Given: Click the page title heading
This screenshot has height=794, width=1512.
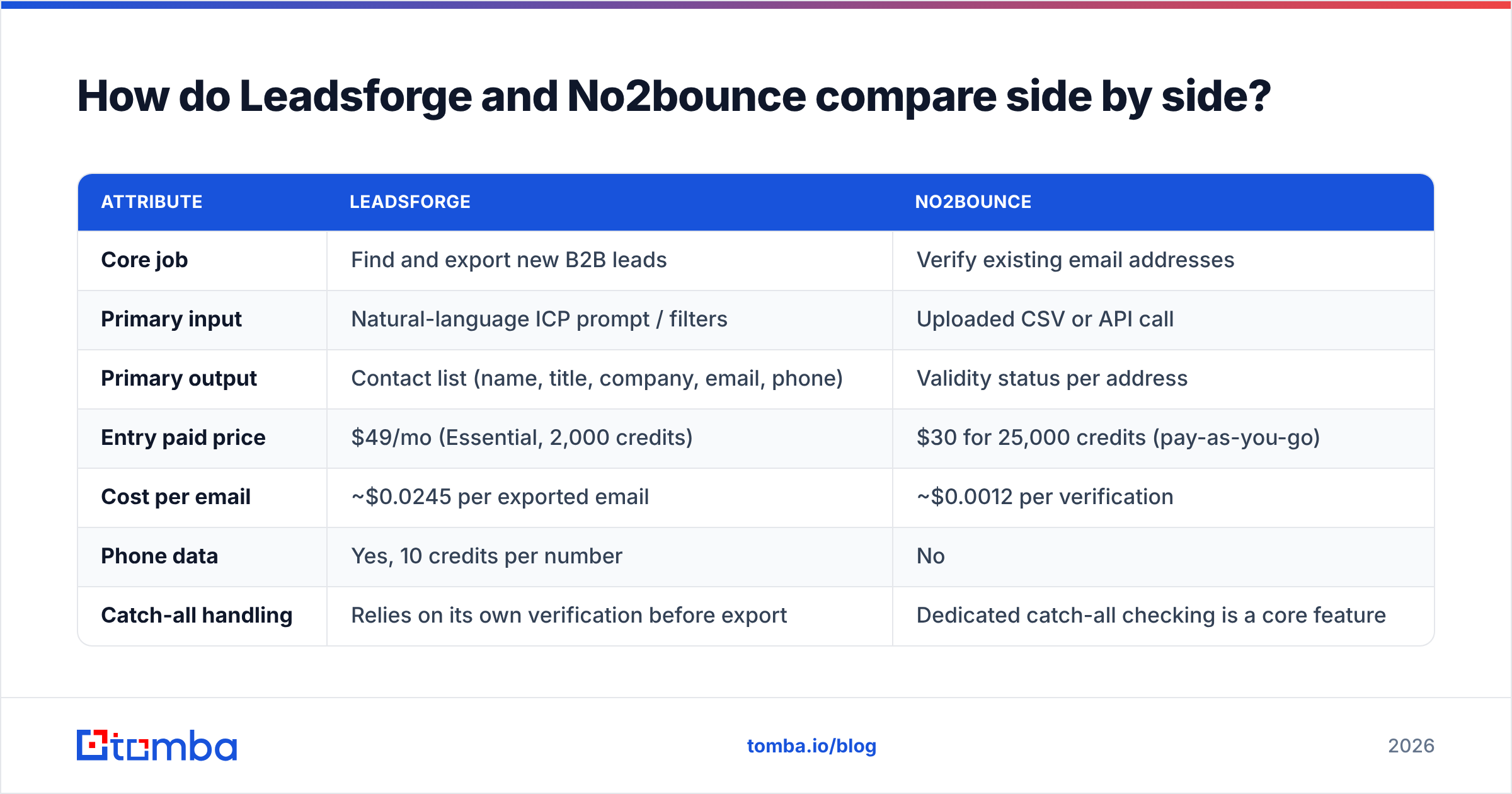Looking at the screenshot, I should point(674,97).
